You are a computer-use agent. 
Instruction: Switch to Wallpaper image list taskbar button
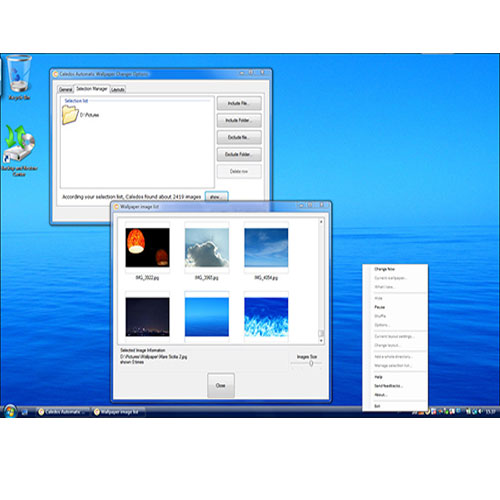tap(119, 412)
